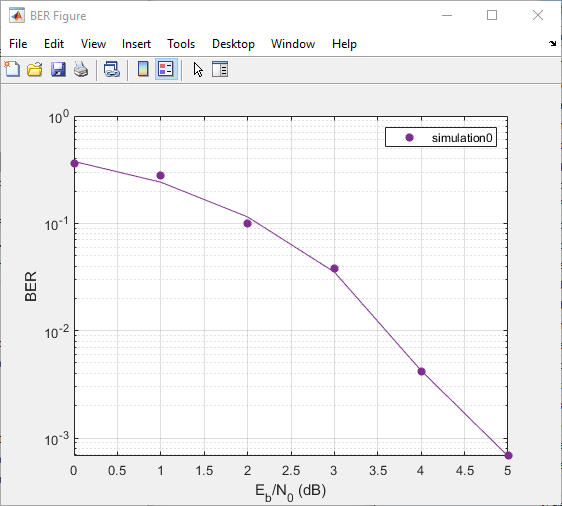Select the data point at 4 dB

click(x=422, y=371)
